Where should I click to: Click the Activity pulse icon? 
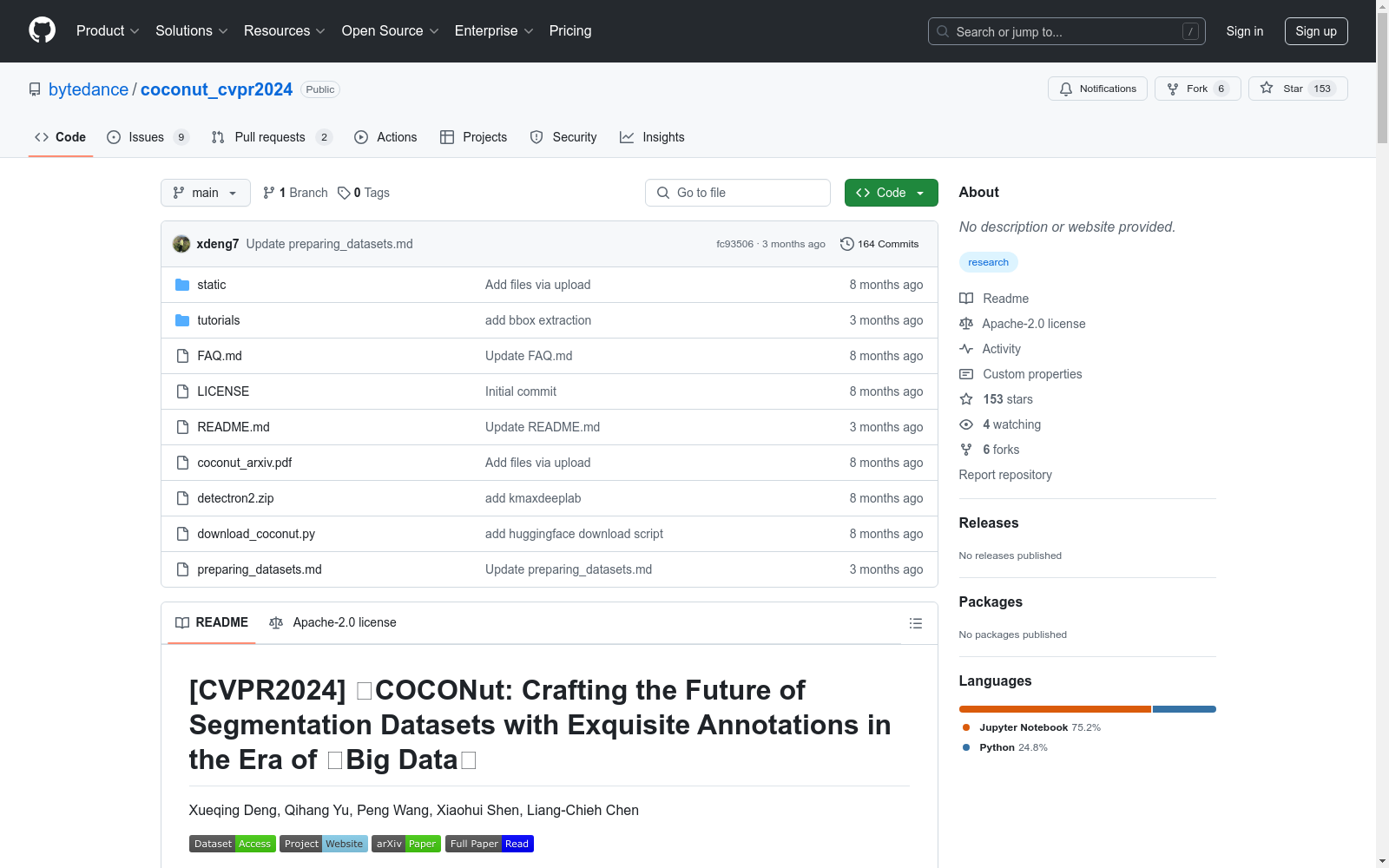coord(966,349)
